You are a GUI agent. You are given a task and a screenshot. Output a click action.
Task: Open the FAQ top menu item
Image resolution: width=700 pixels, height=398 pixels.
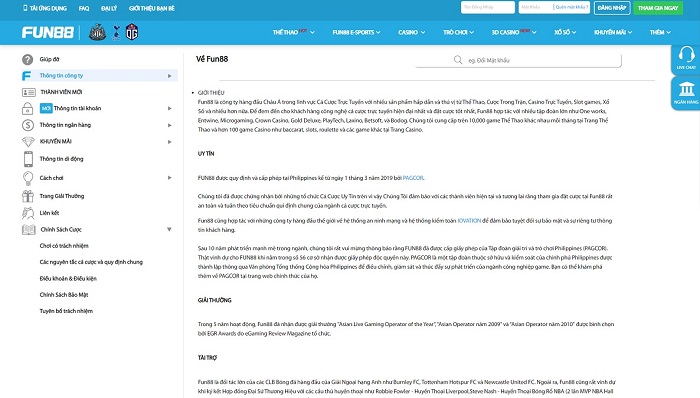click(84, 8)
